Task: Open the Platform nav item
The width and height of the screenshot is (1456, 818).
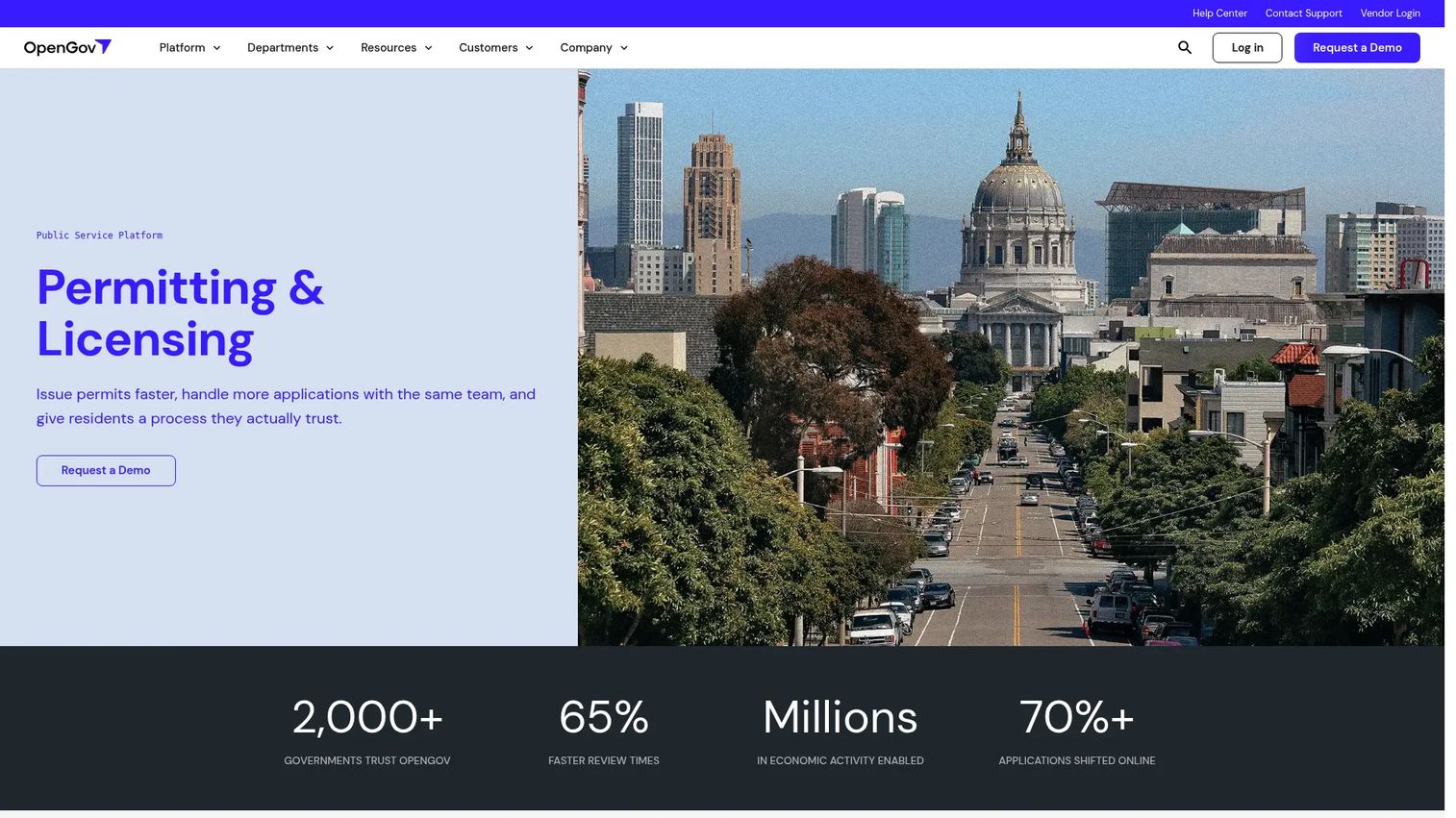Action: 182,47
